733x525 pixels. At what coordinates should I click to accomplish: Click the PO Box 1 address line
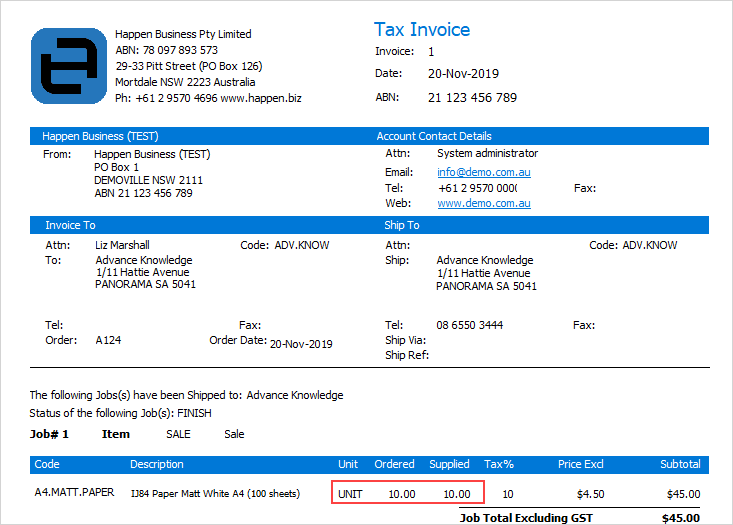tap(116, 167)
